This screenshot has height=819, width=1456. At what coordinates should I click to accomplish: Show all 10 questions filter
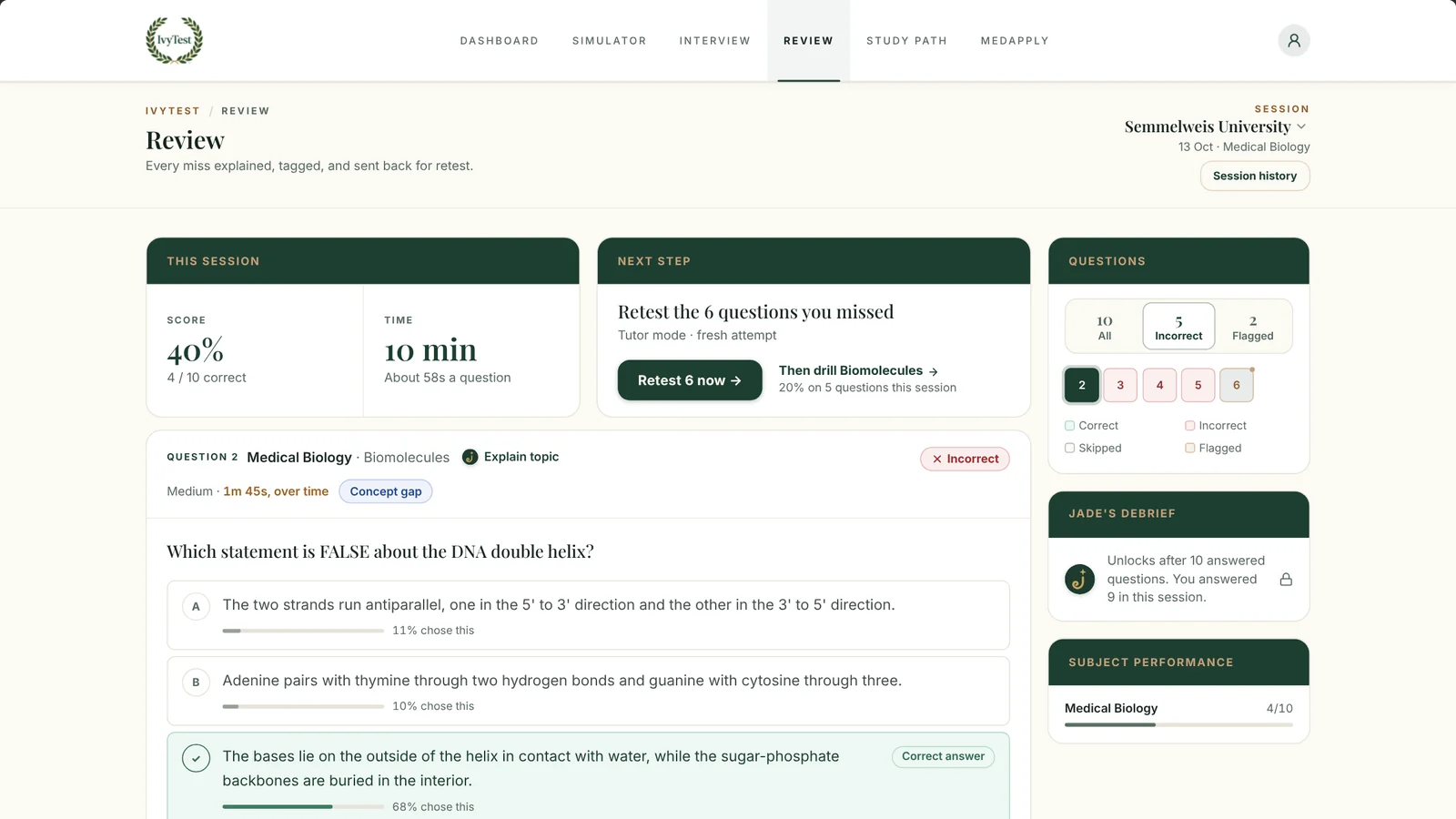1104,327
